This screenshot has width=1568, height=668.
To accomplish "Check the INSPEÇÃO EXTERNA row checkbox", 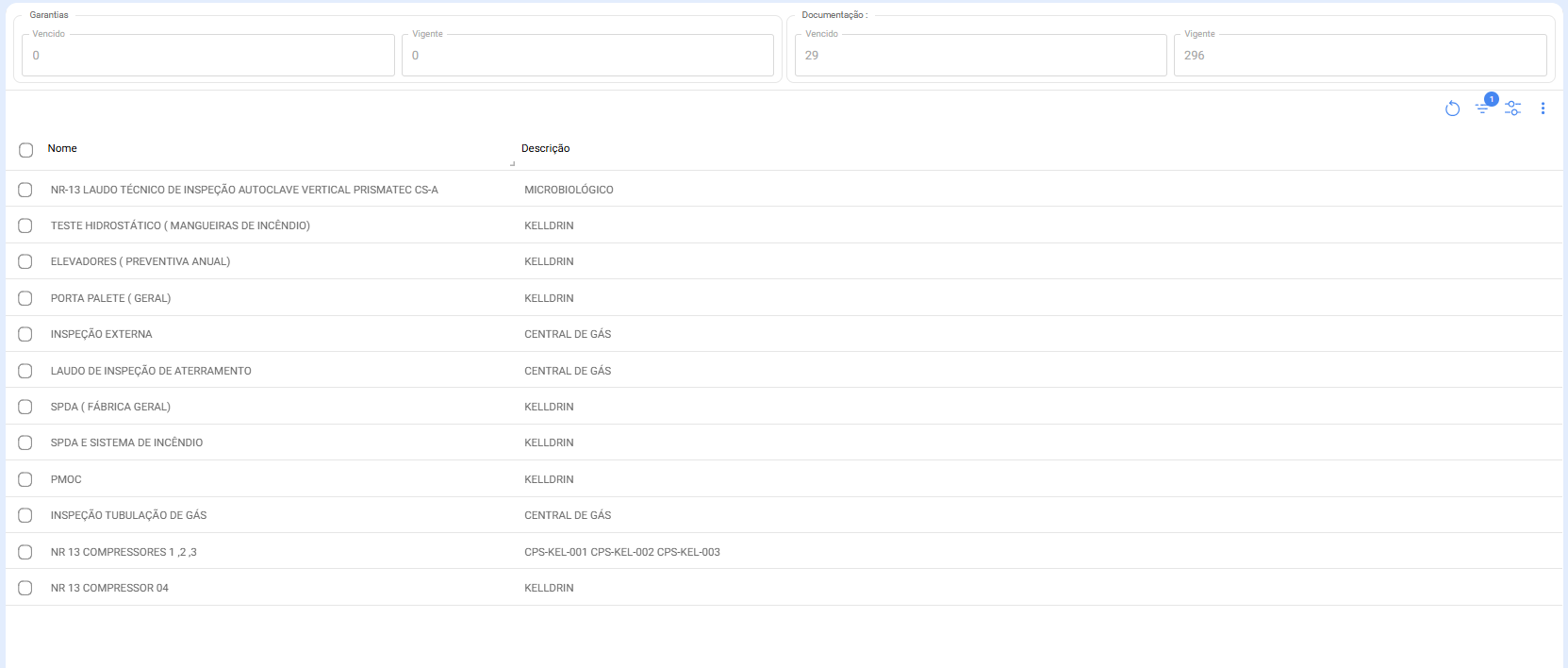I will pyautogui.click(x=25, y=334).
